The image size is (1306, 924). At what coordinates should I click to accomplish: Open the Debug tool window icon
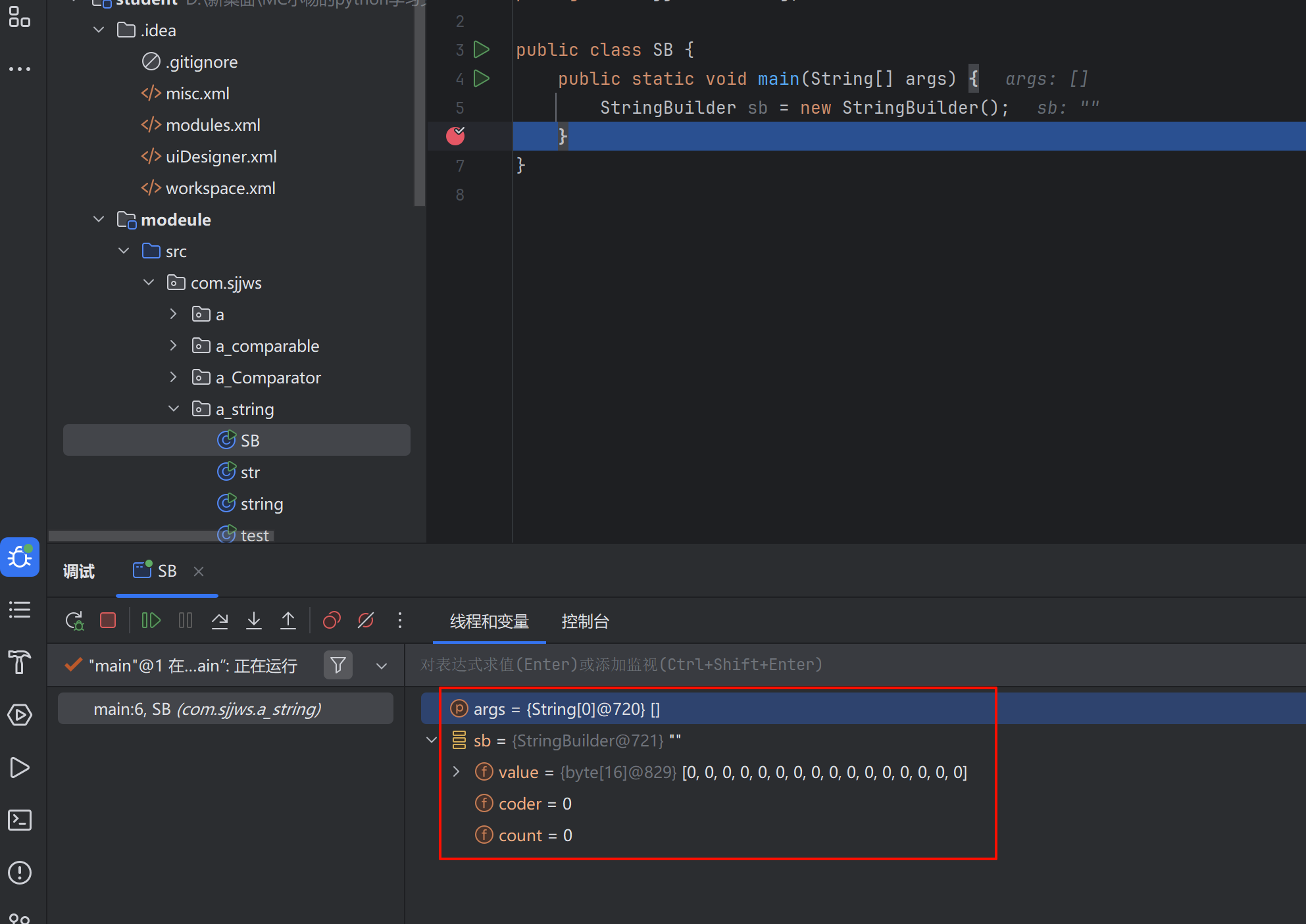point(20,557)
